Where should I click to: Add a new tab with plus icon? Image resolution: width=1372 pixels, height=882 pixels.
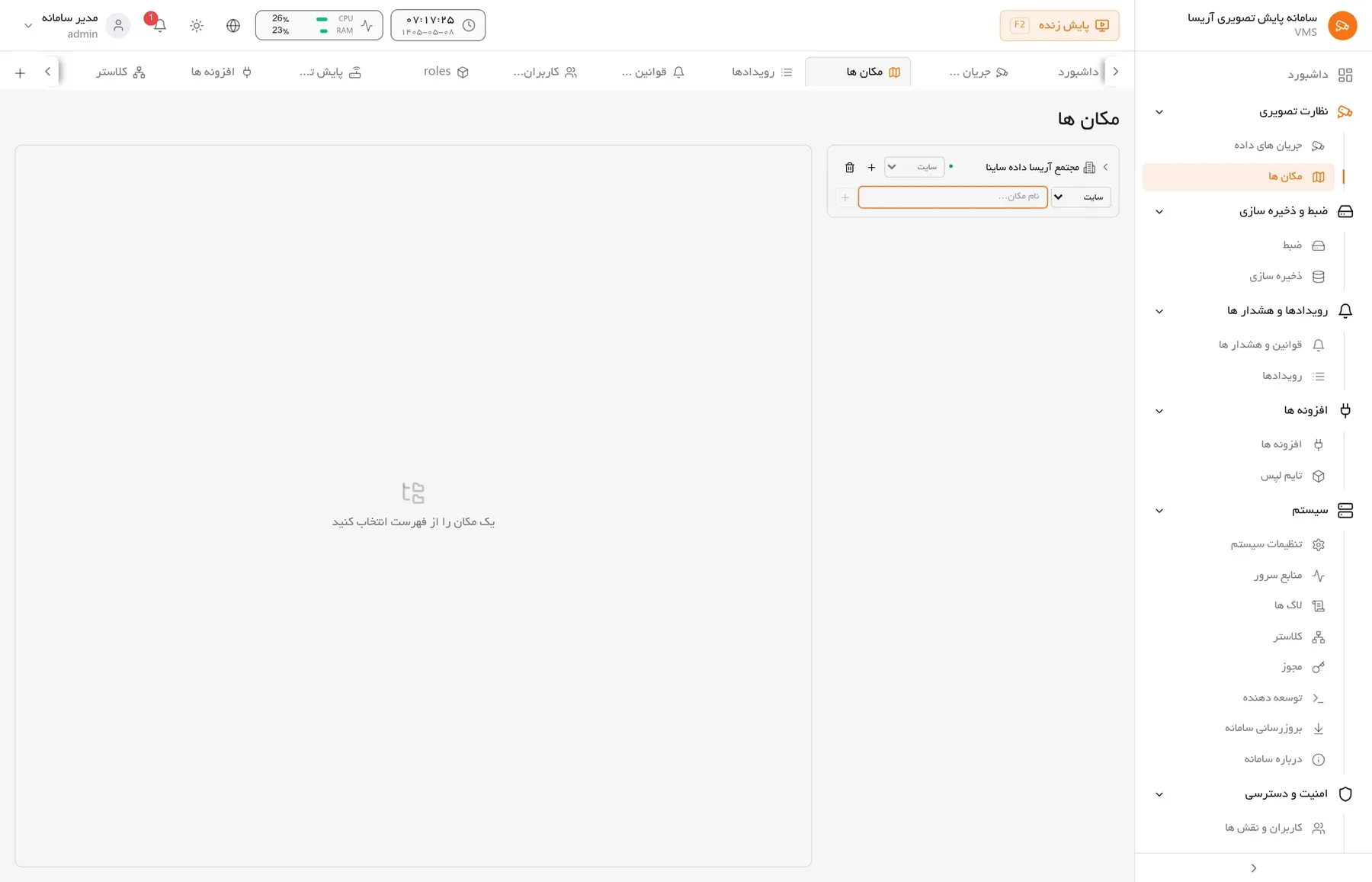(20, 72)
